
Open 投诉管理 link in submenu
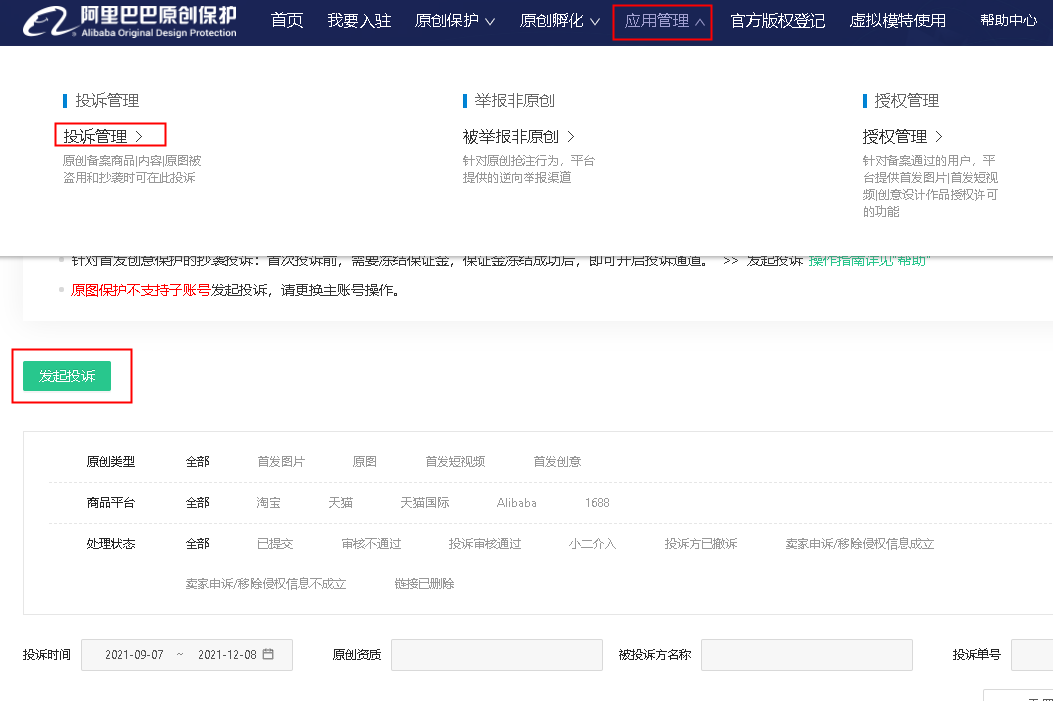click(x=103, y=136)
